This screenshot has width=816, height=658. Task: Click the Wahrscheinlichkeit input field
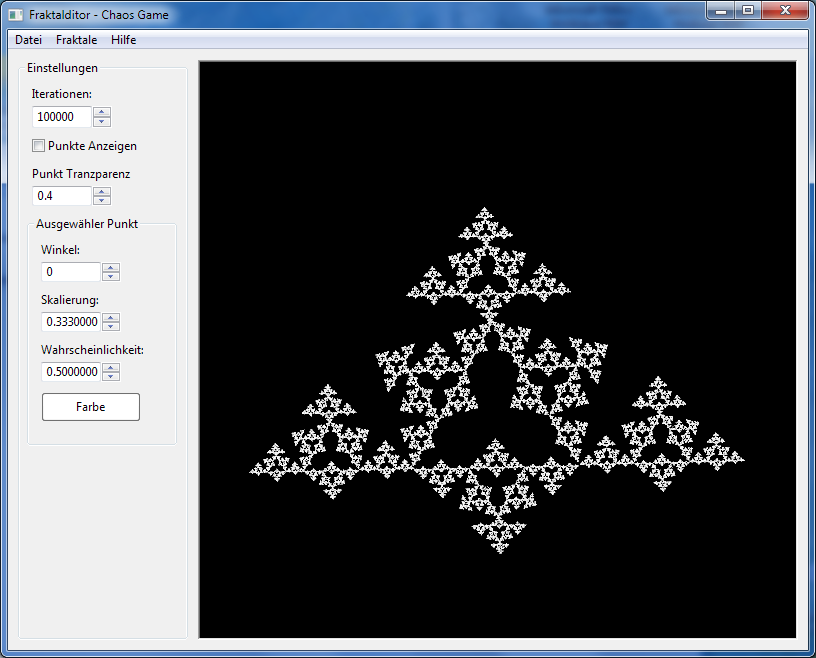click(71, 372)
